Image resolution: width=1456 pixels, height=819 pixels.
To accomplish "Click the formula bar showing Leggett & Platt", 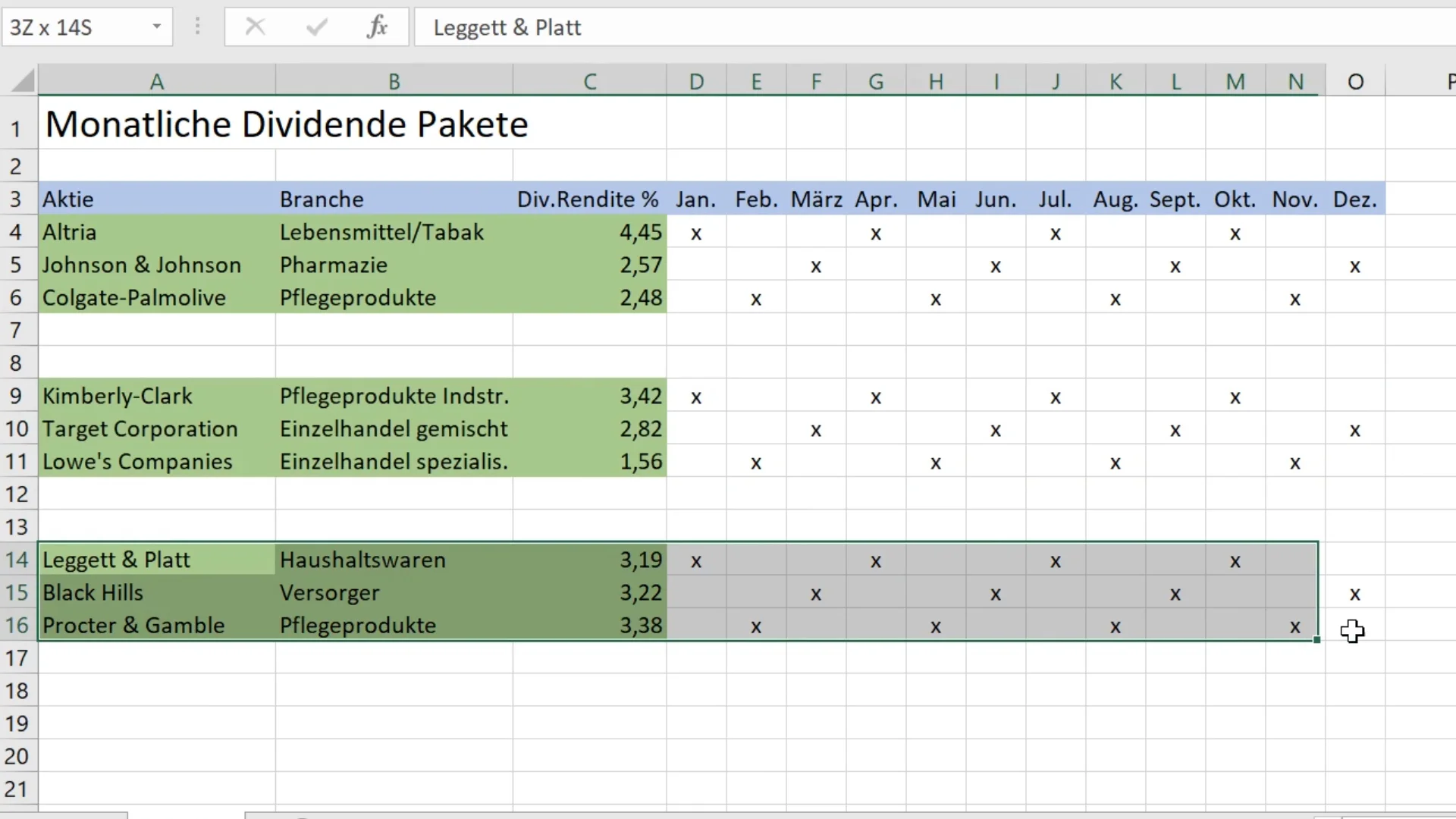I will pos(934,27).
